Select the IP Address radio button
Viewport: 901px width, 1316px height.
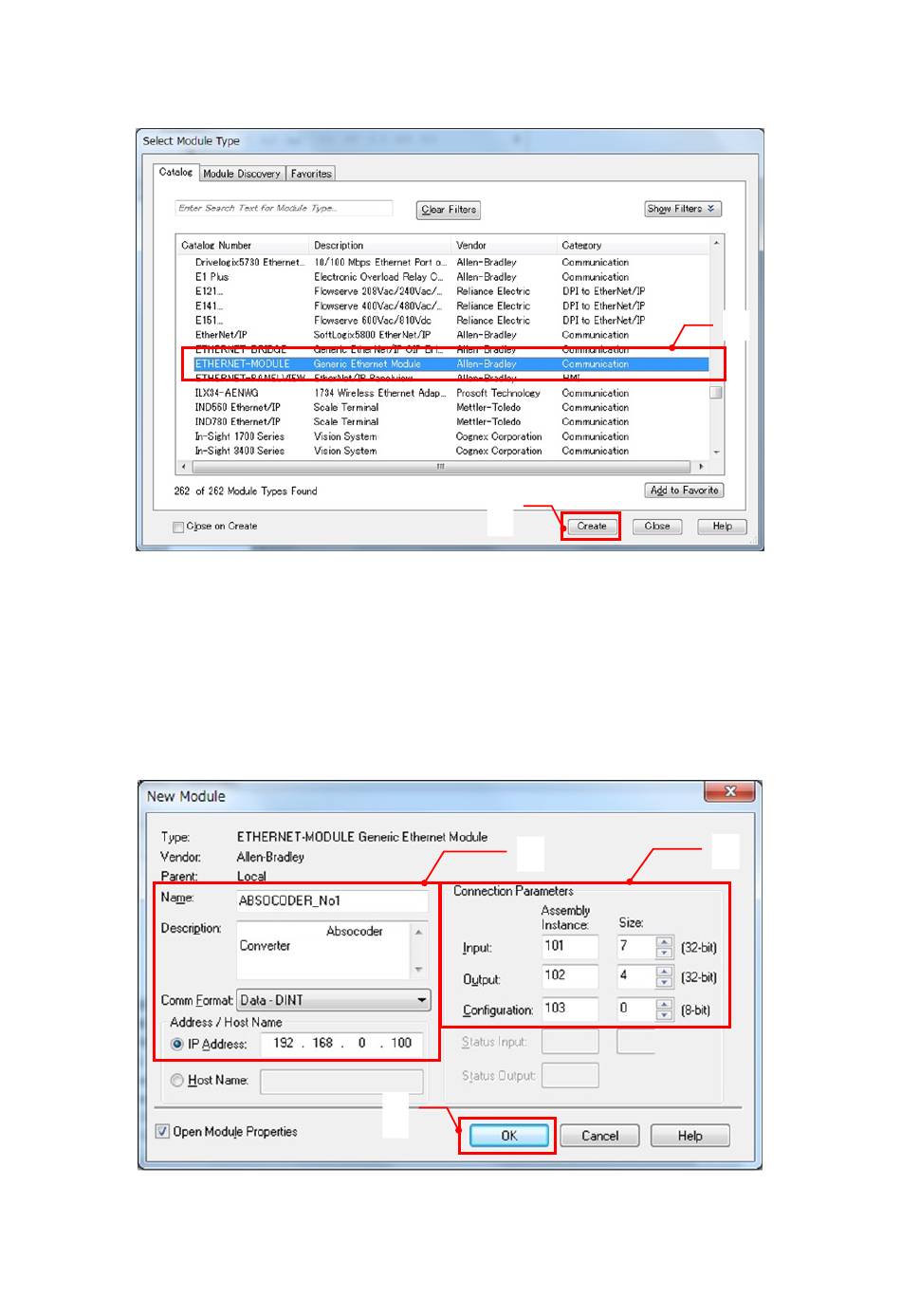click(x=177, y=1045)
